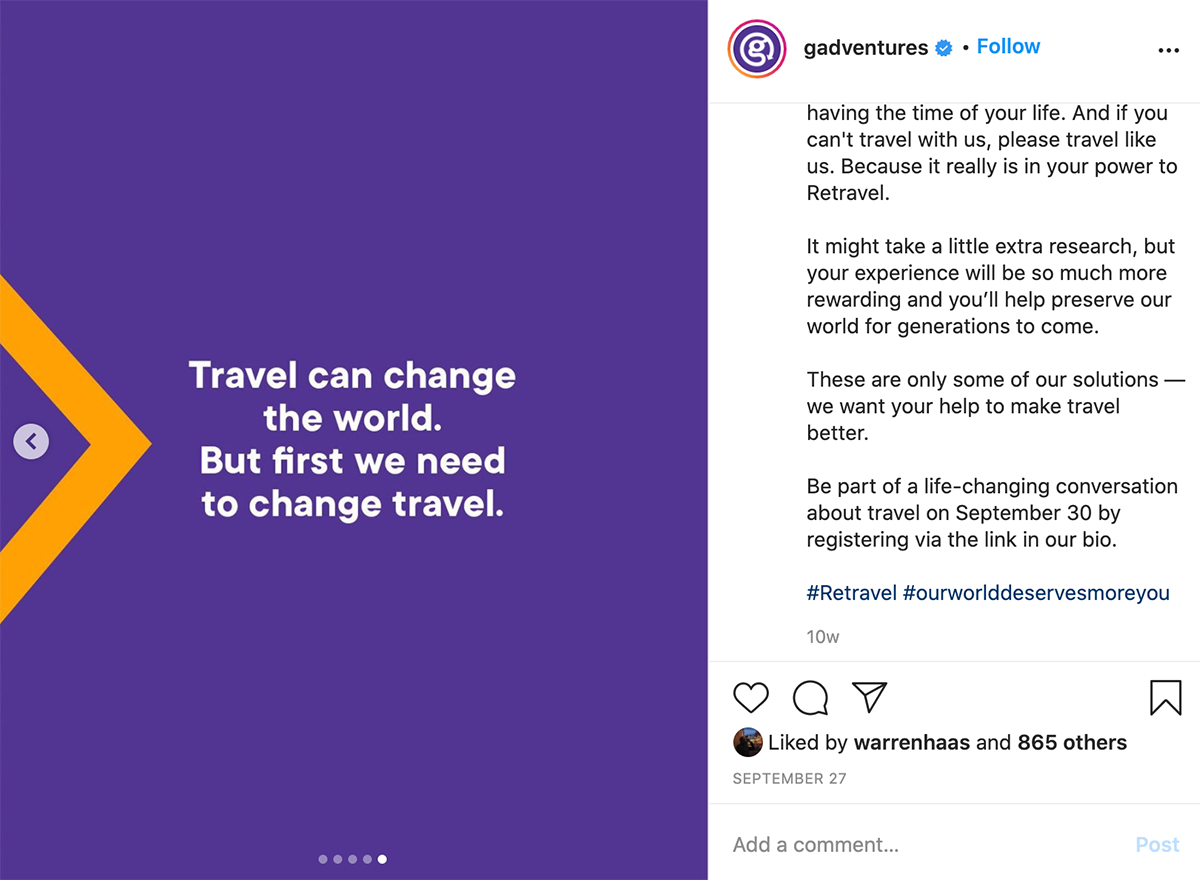Image resolution: width=1200 pixels, height=880 pixels.
Task: View the 865 others who liked
Action: click(x=1072, y=743)
